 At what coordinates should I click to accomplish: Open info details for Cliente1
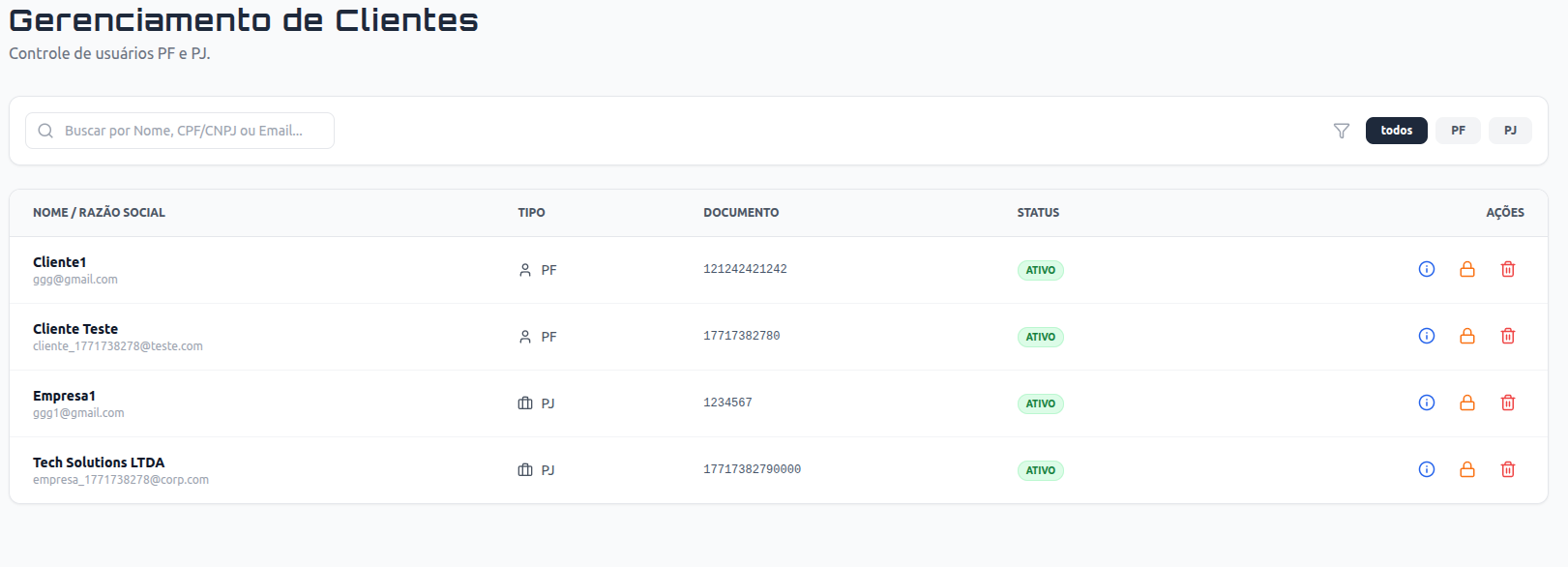pos(1426,269)
